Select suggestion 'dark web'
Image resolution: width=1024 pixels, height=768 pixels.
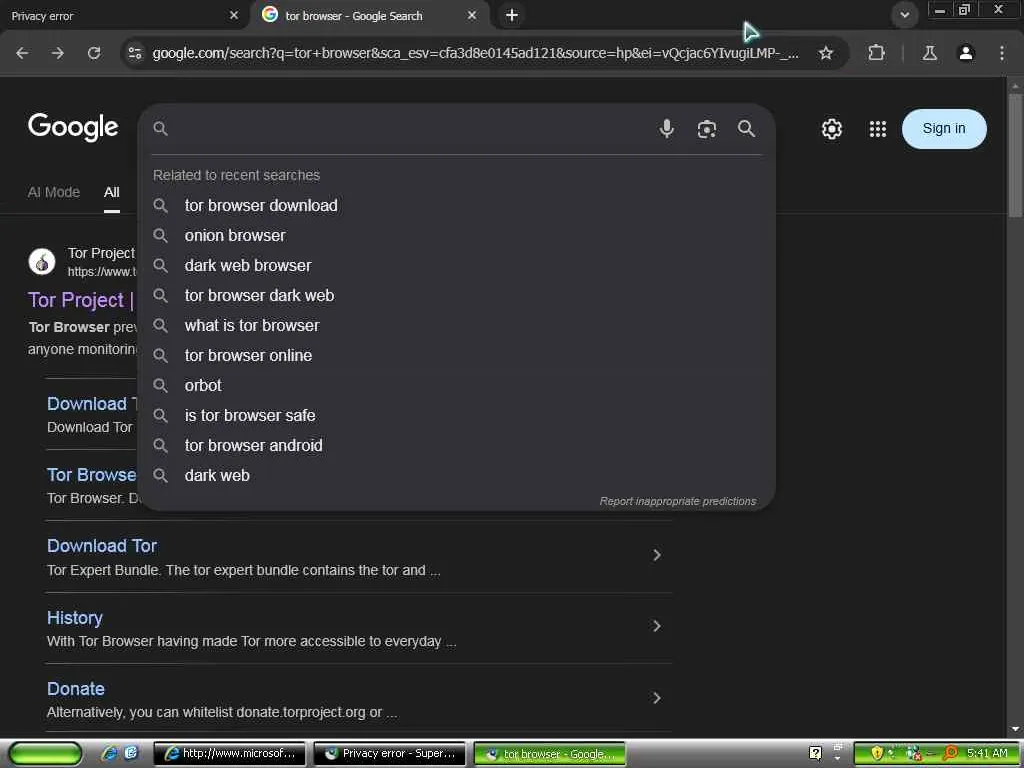(456, 475)
